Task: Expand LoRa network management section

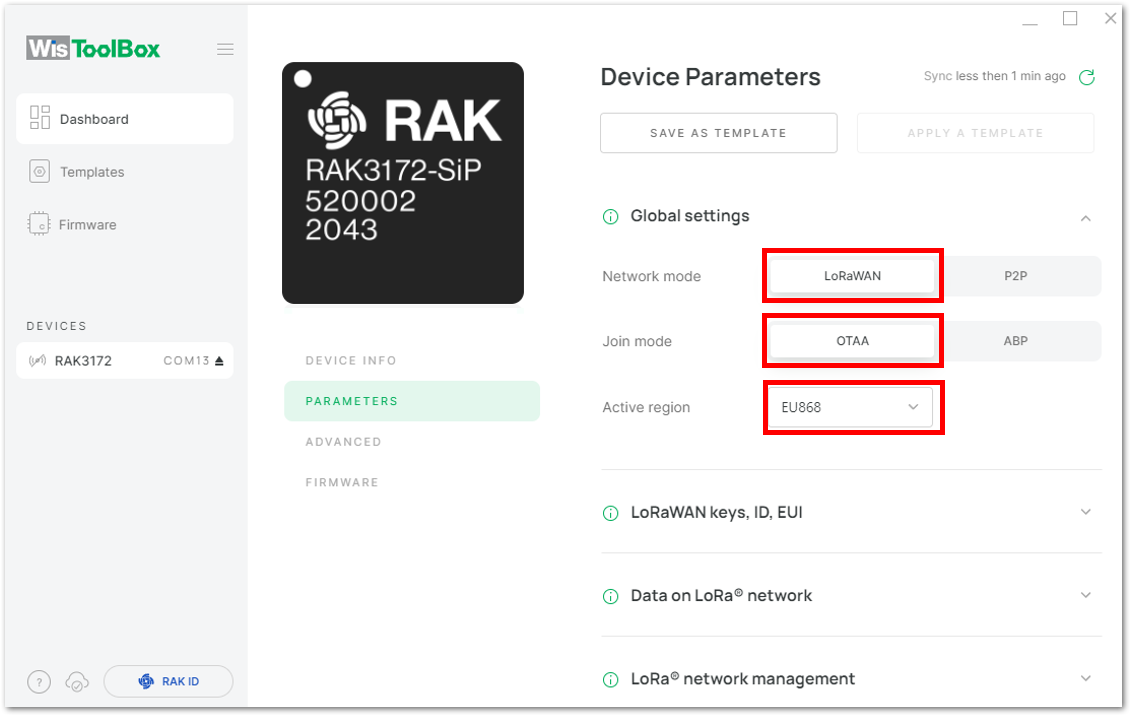Action: [1086, 679]
